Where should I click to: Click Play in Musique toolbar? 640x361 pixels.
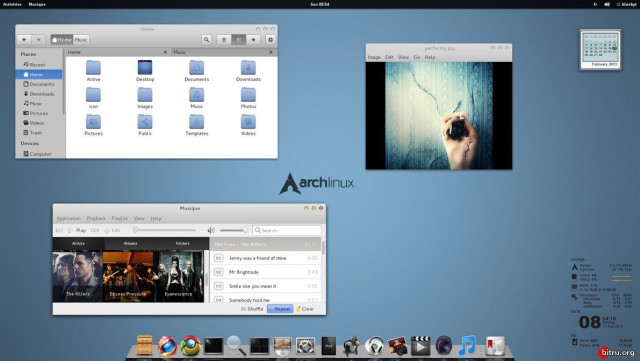(x=77, y=230)
